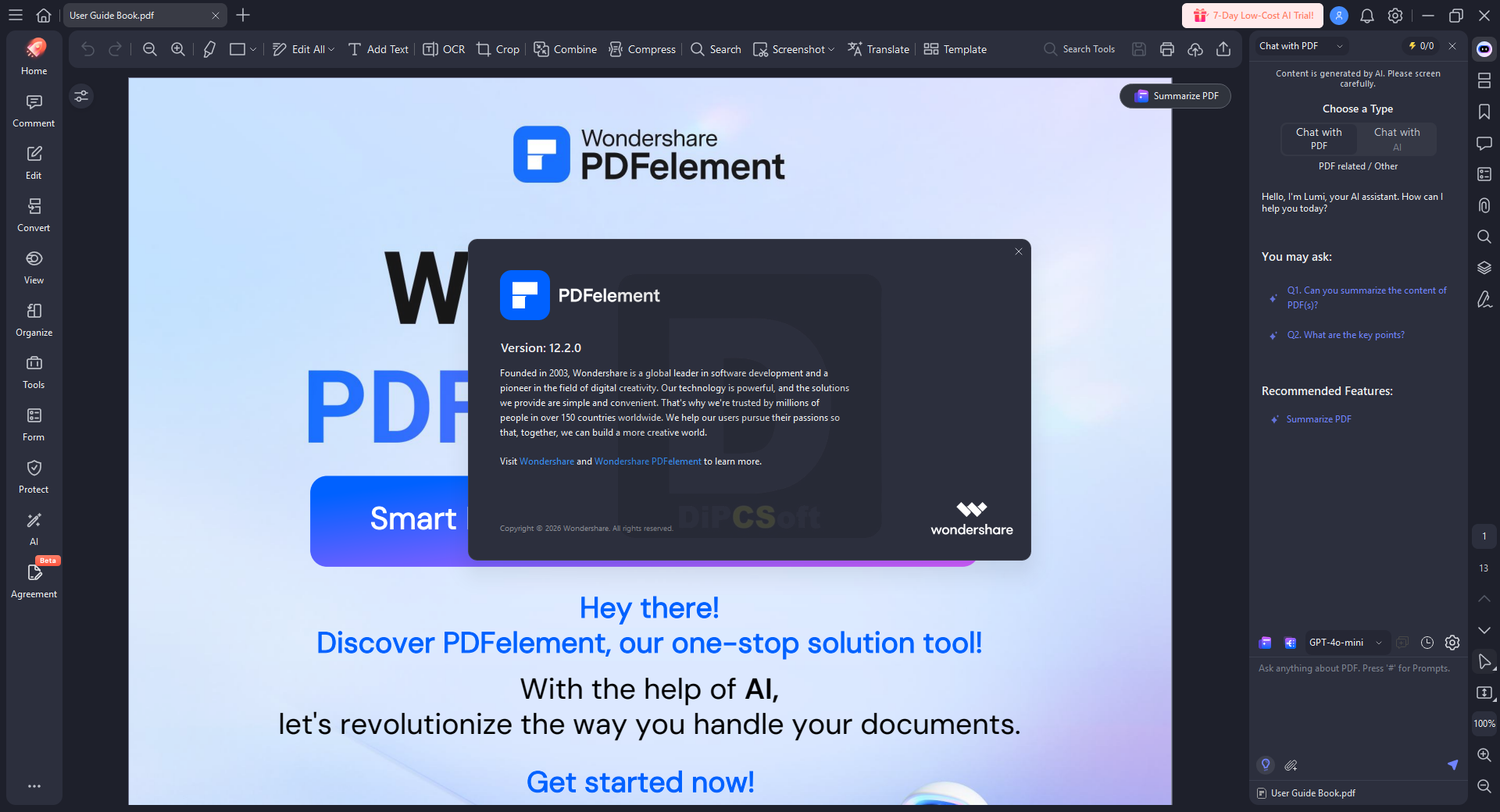
Task: Open the comments list on the right strip
Action: point(1484,143)
